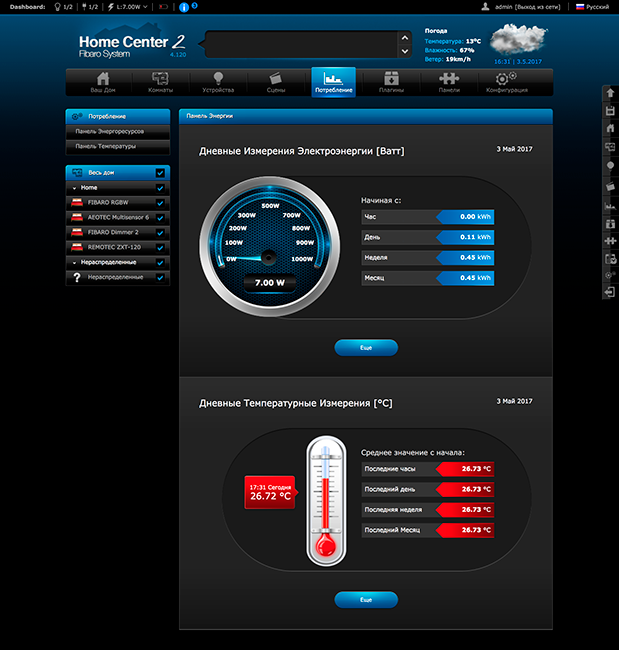Uncheck REMOTEC ZXT-120 checkbox

(x=160, y=248)
